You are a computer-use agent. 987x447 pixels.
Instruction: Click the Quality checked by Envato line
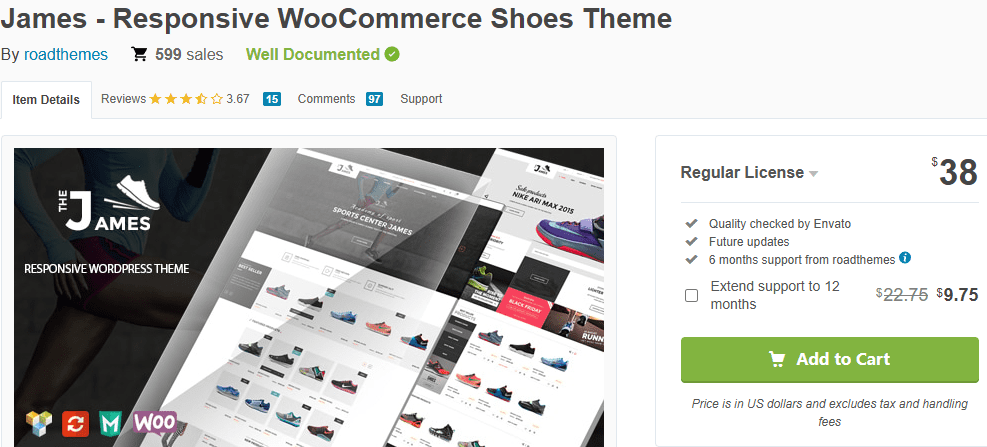(780, 224)
